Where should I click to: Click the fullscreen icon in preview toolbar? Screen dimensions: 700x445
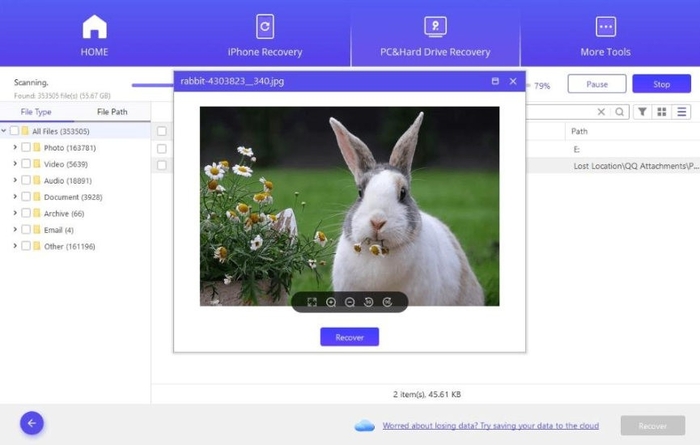tap(312, 302)
